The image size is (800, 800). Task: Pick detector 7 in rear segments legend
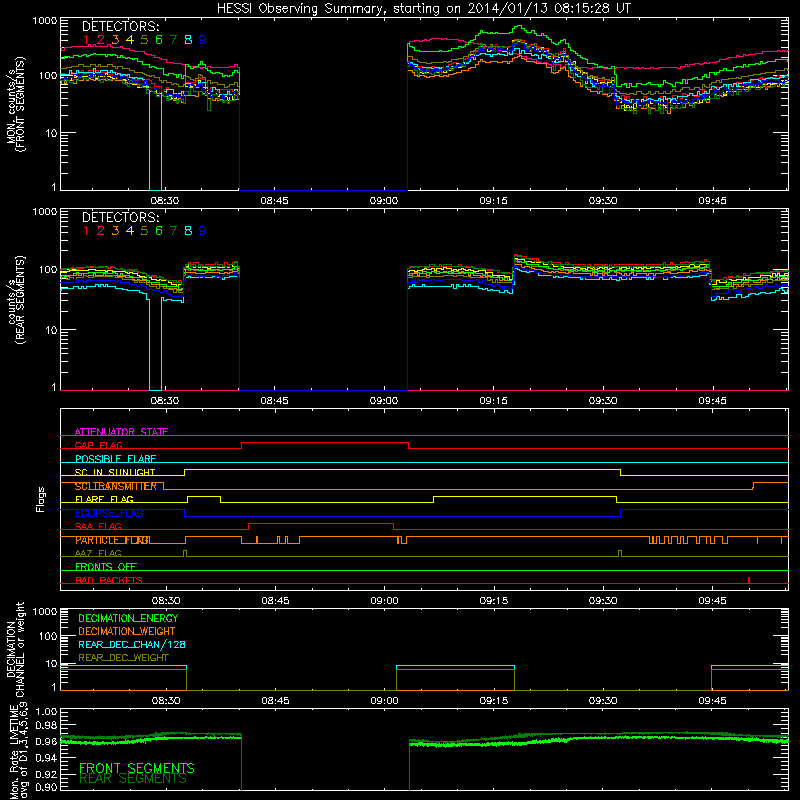pyautogui.click(x=173, y=231)
